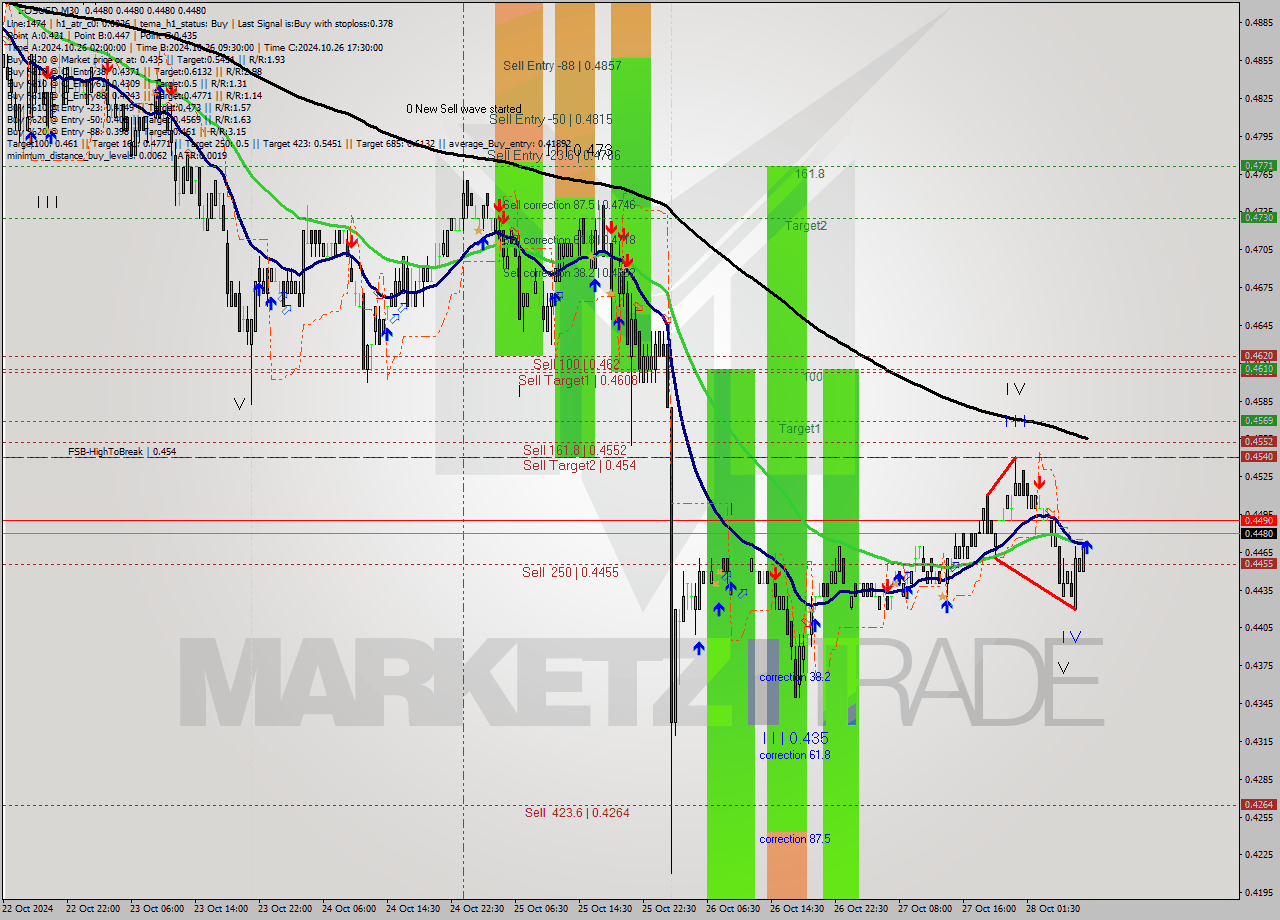Select the red 0.4540 price tag
This screenshot has height=920, width=1280.
coord(1257,456)
